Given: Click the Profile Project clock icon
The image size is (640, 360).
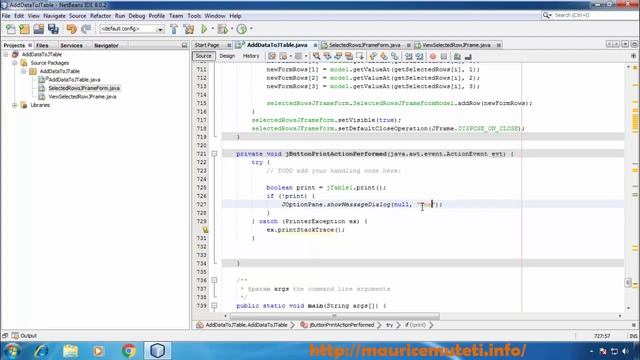Looking at the screenshot, I should (242, 29).
